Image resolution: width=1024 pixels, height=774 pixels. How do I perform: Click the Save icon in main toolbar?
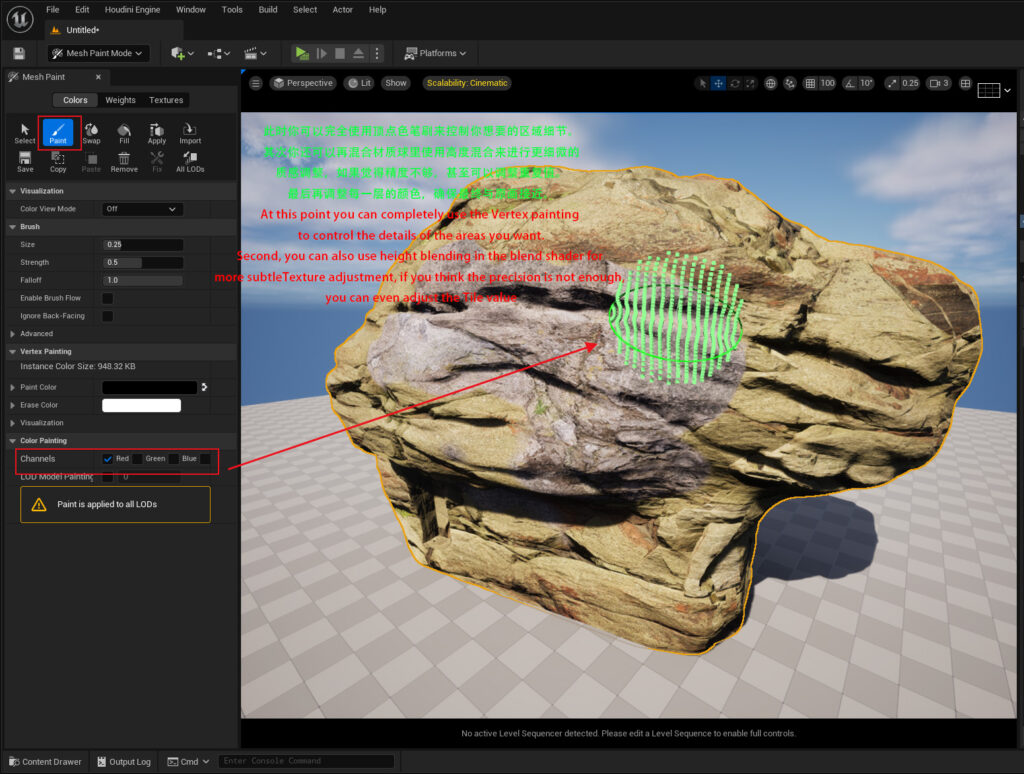coord(19,53)
